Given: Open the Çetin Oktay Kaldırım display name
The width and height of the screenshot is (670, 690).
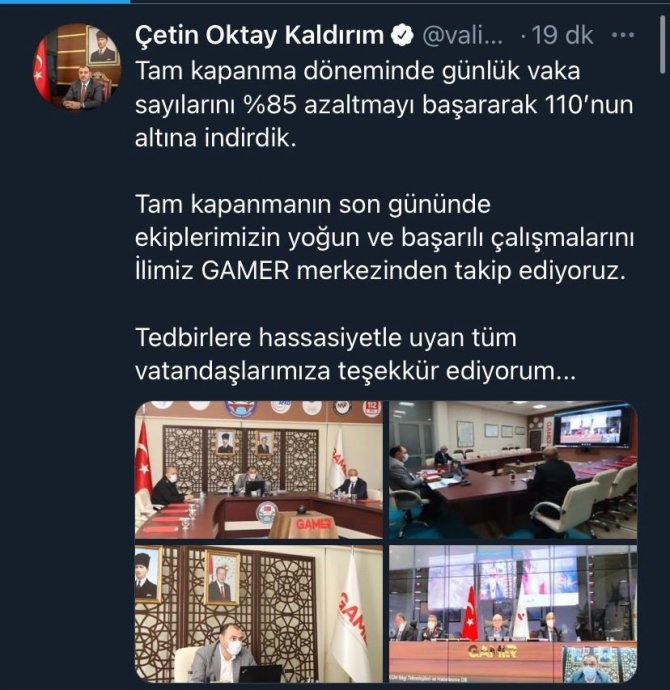Looking at the screenshot, I should (260, 36).
